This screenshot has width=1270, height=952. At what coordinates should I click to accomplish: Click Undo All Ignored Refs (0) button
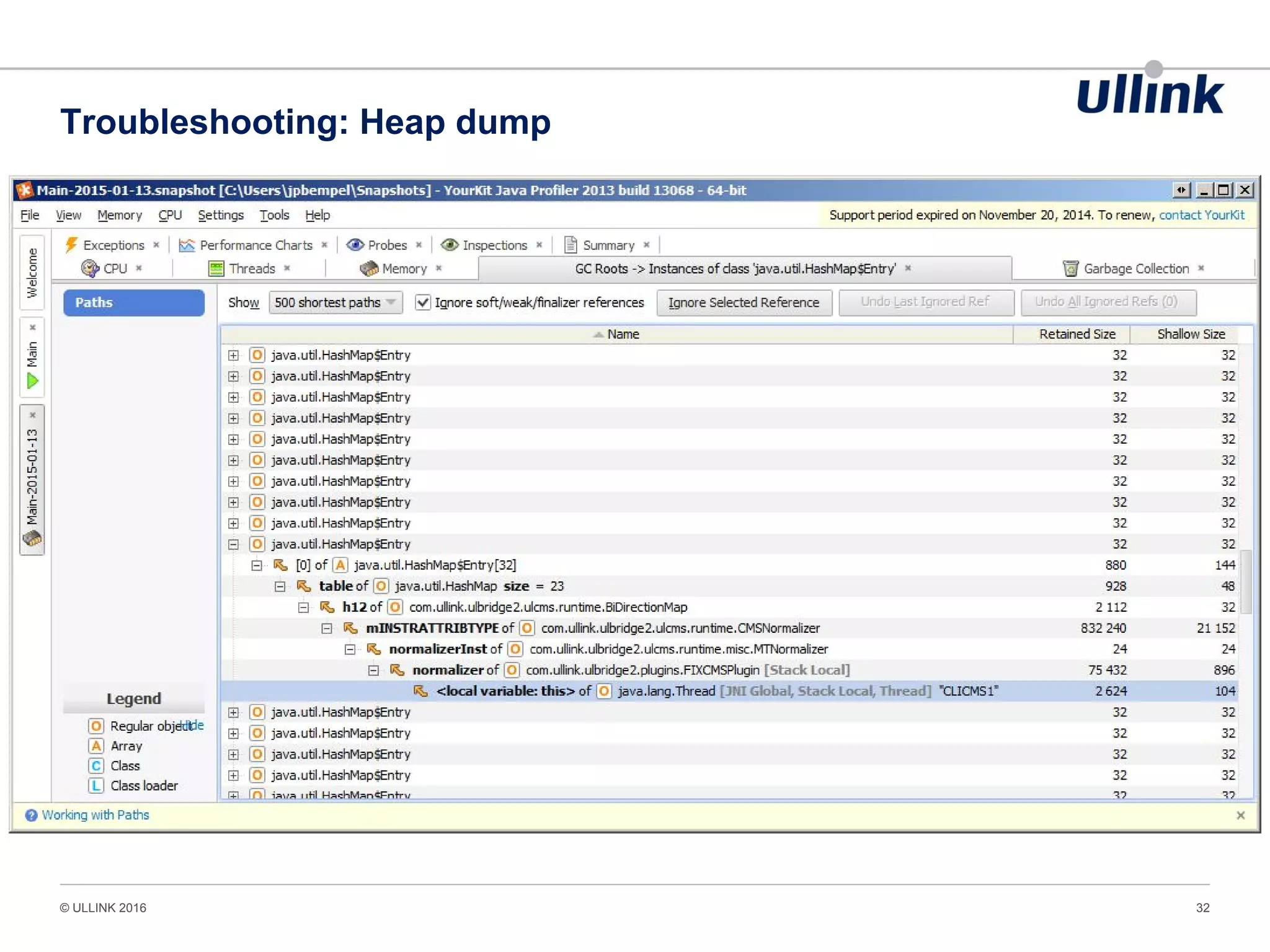coord(1108,302)
